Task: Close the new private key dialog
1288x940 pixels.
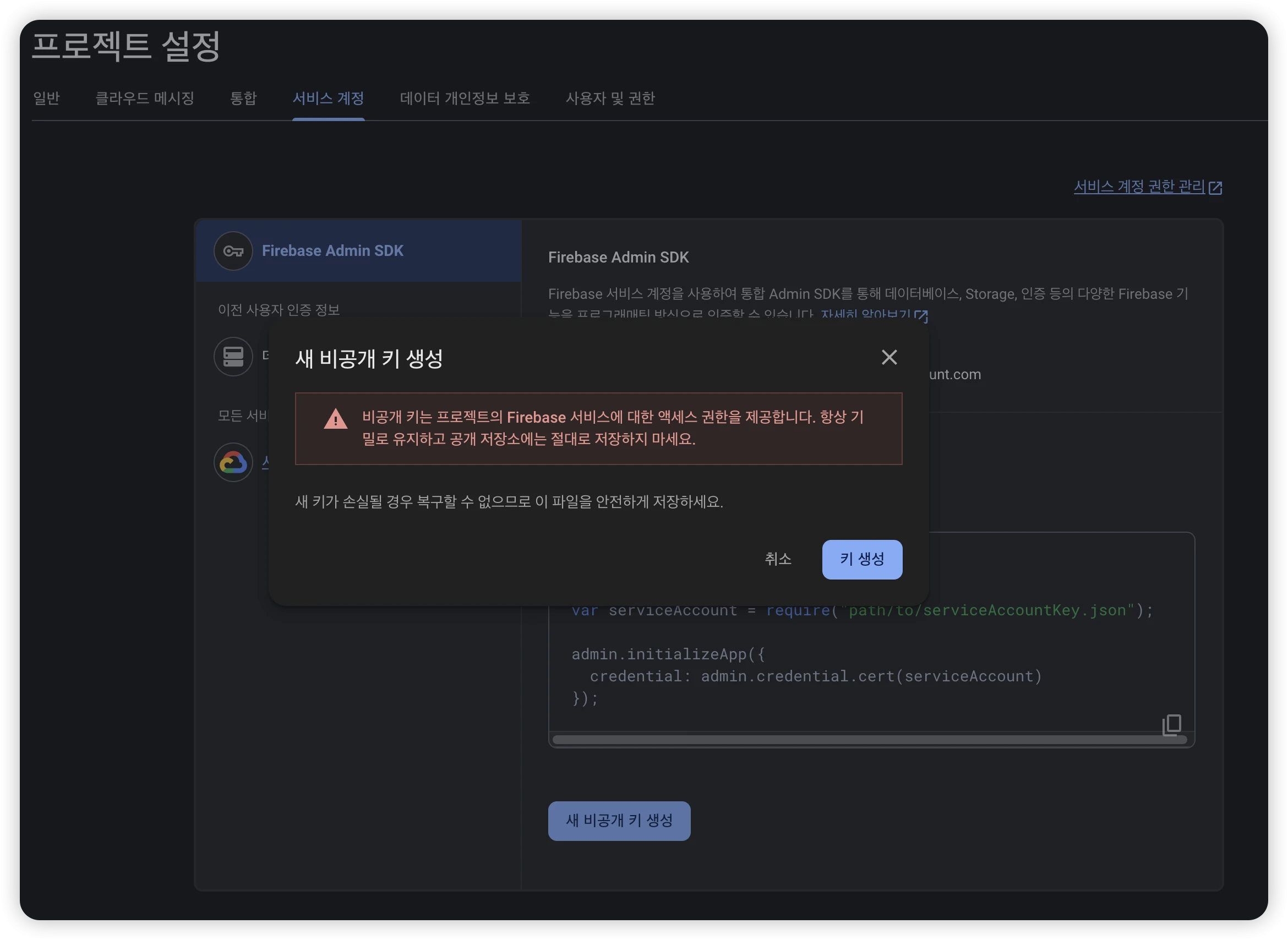Action: 889,357
